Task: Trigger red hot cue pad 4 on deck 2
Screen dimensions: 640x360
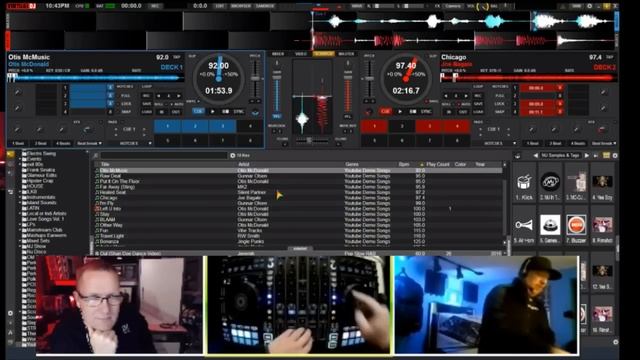Action: (x=457, y=126)
